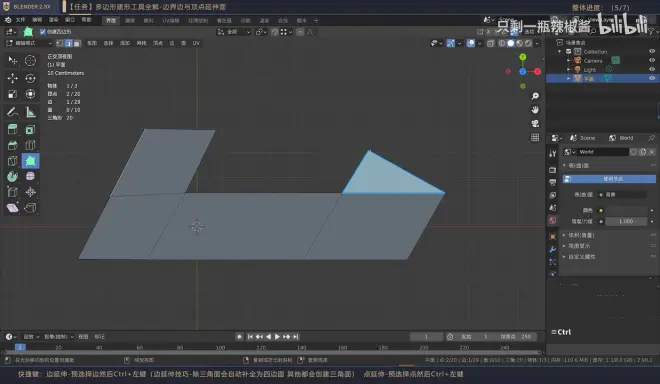
Task: Switch to orthographic grid view icon
Action: coord(535,137)
